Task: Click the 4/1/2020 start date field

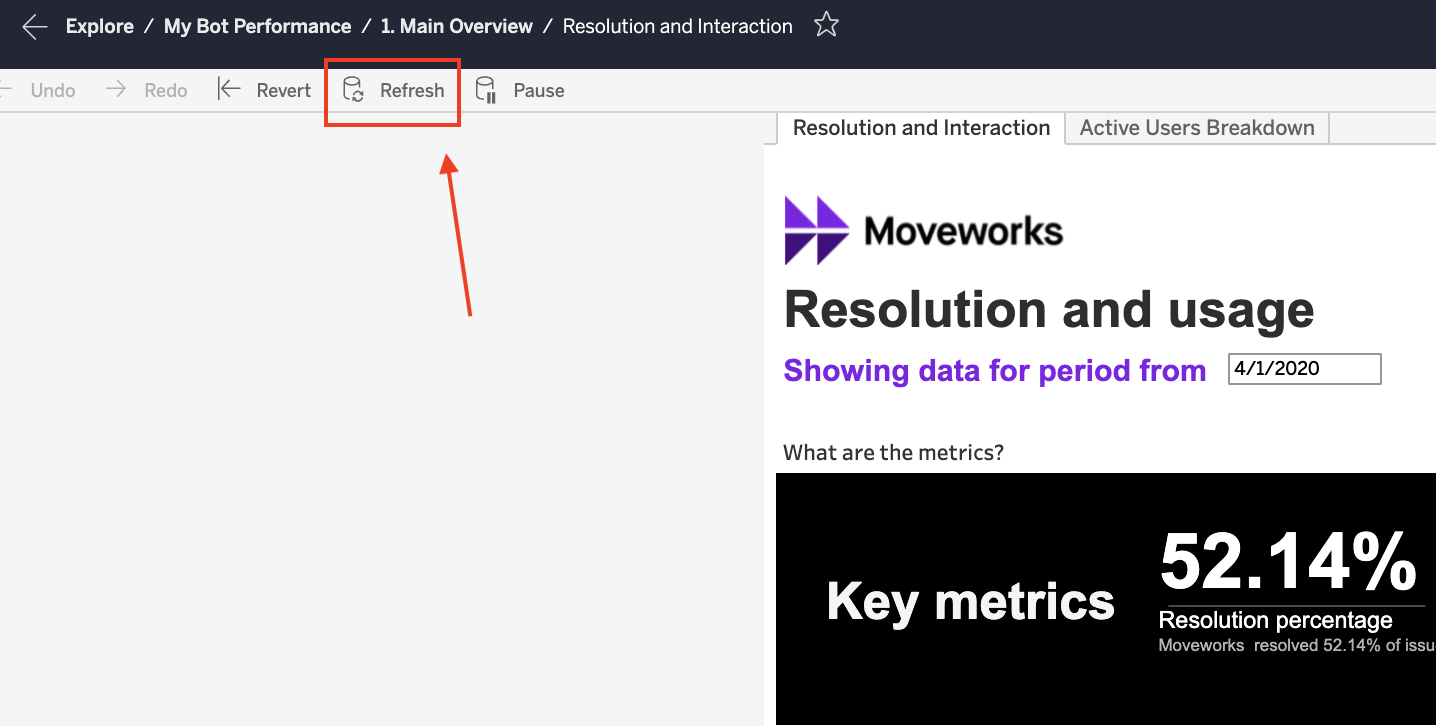Action: click(x=1305, y=368)
